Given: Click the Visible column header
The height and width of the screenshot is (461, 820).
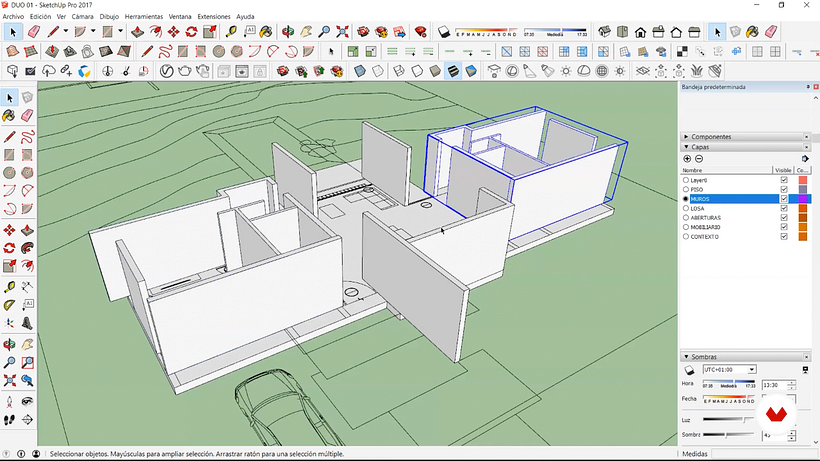Looking at the screenshot, I should (x=783, y=170).
